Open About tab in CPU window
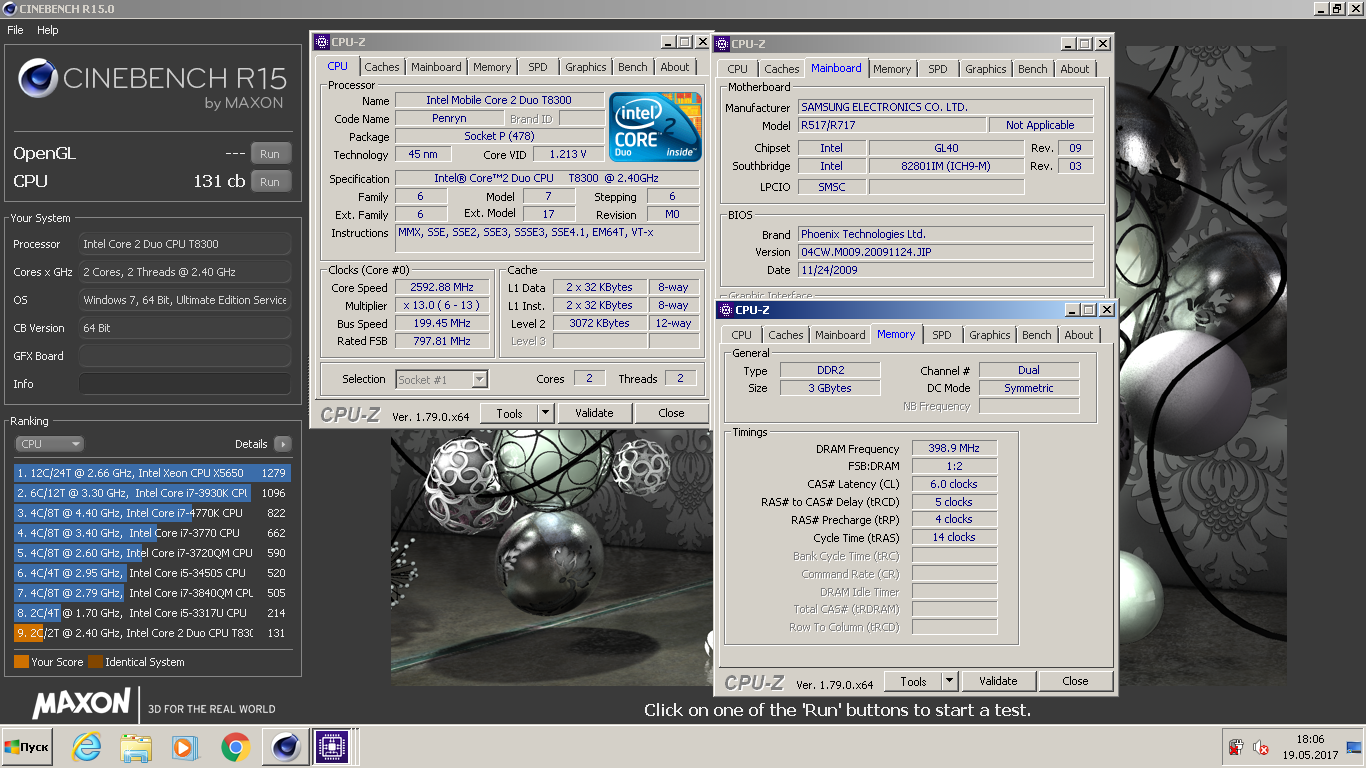 coord(675,67)
